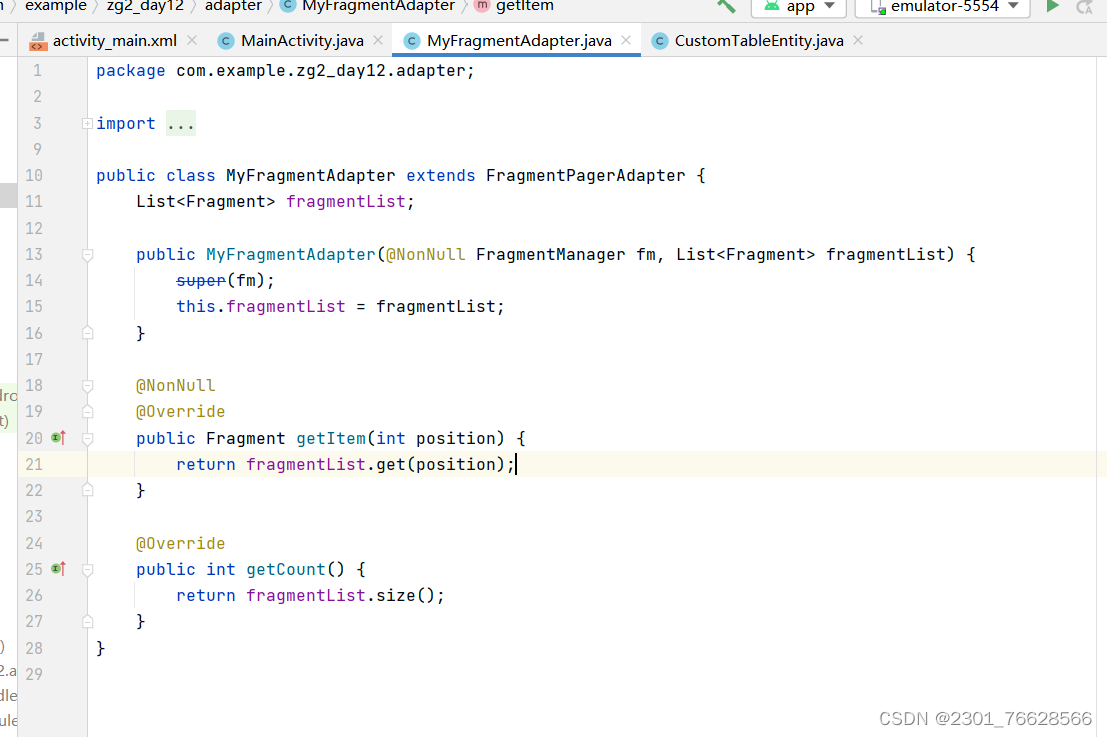Switch to the MainActivity.java tab
Image resolution: width=1107 pixels, height=737 pixels.
(290, 42)
